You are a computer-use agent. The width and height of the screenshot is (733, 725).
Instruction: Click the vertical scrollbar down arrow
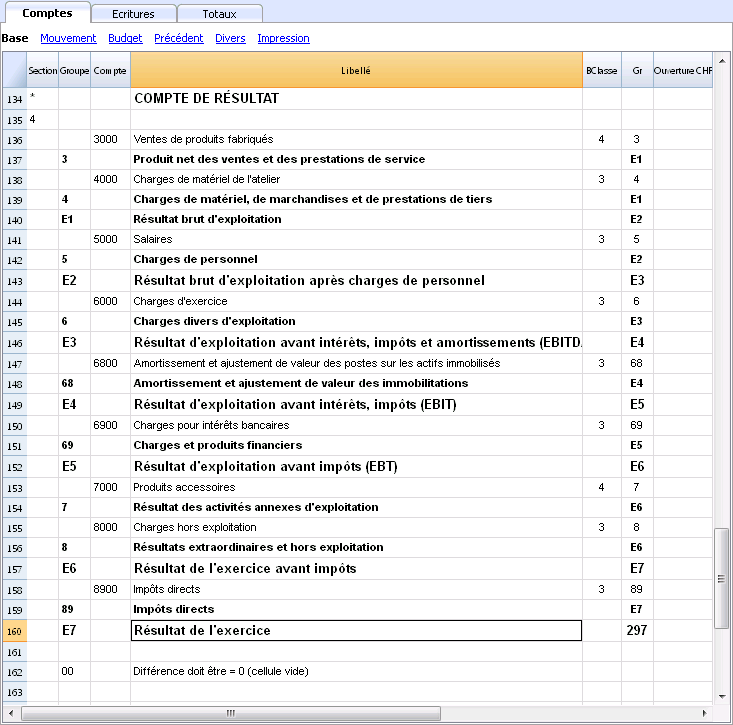point(722,696)
